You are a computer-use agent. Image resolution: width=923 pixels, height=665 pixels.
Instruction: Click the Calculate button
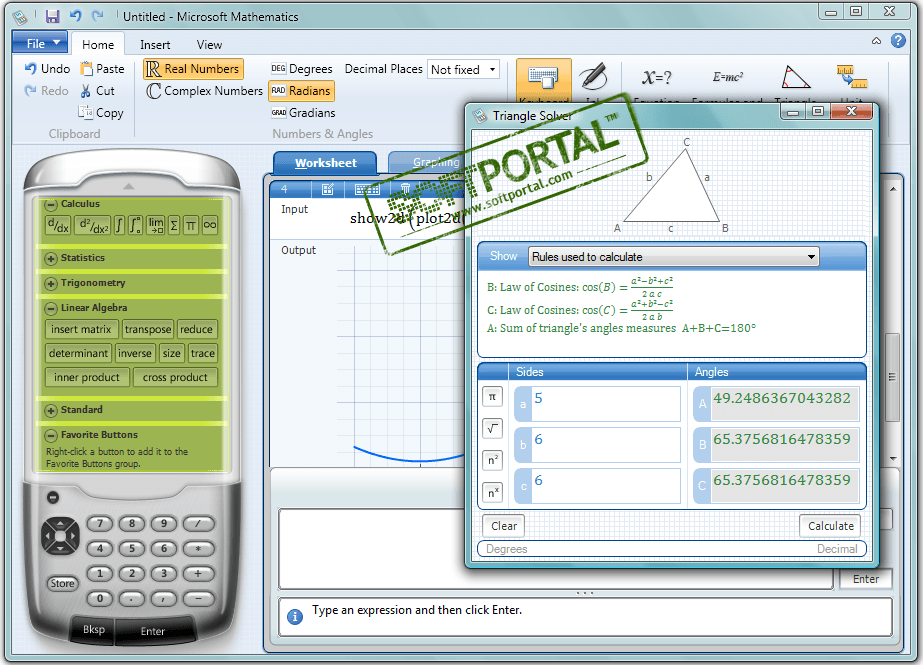830,526
